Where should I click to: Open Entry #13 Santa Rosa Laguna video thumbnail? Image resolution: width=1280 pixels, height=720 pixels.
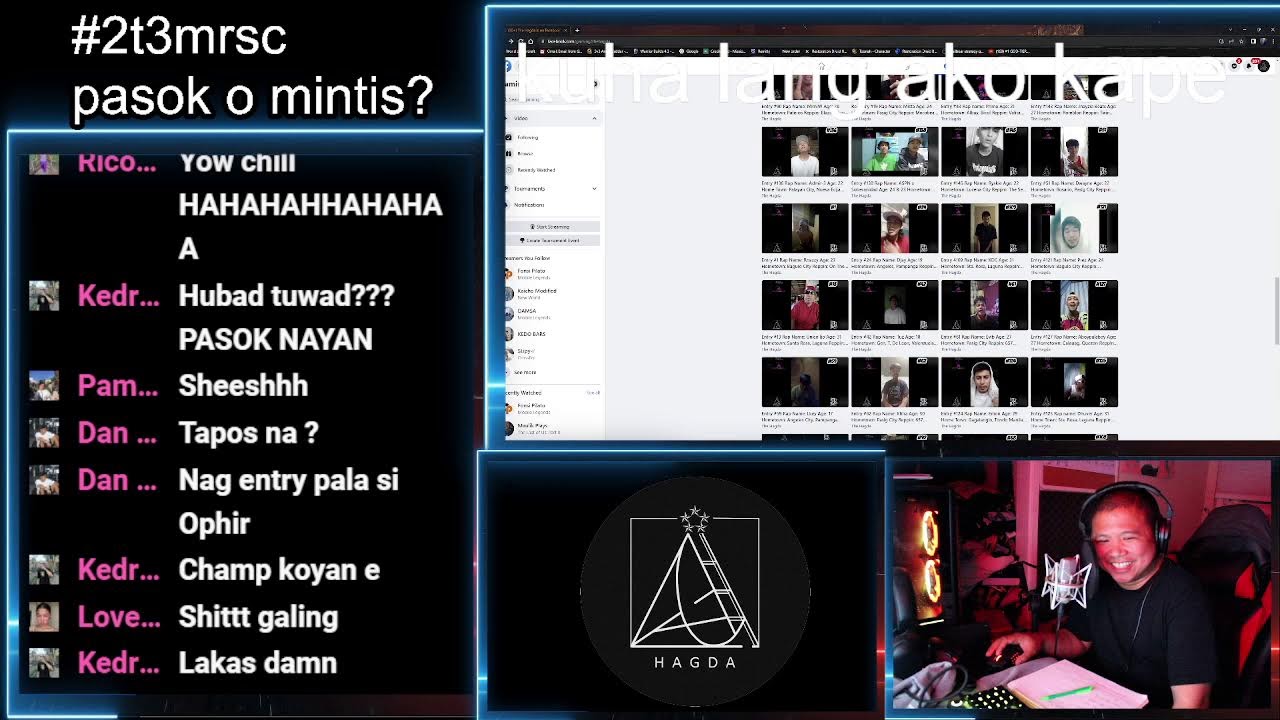pos(805,305)
